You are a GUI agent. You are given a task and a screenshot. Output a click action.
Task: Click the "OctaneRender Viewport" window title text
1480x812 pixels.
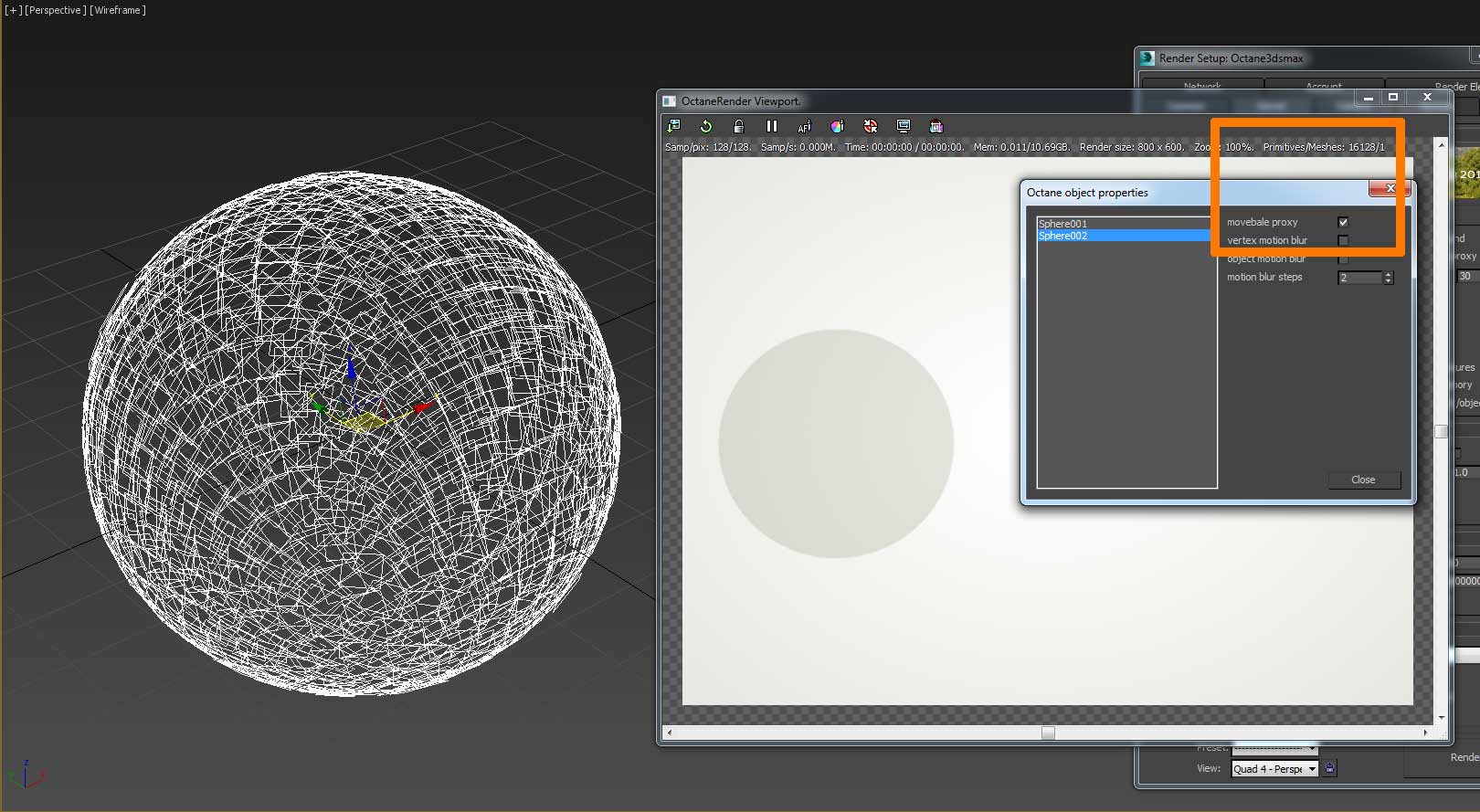point(740,101)
